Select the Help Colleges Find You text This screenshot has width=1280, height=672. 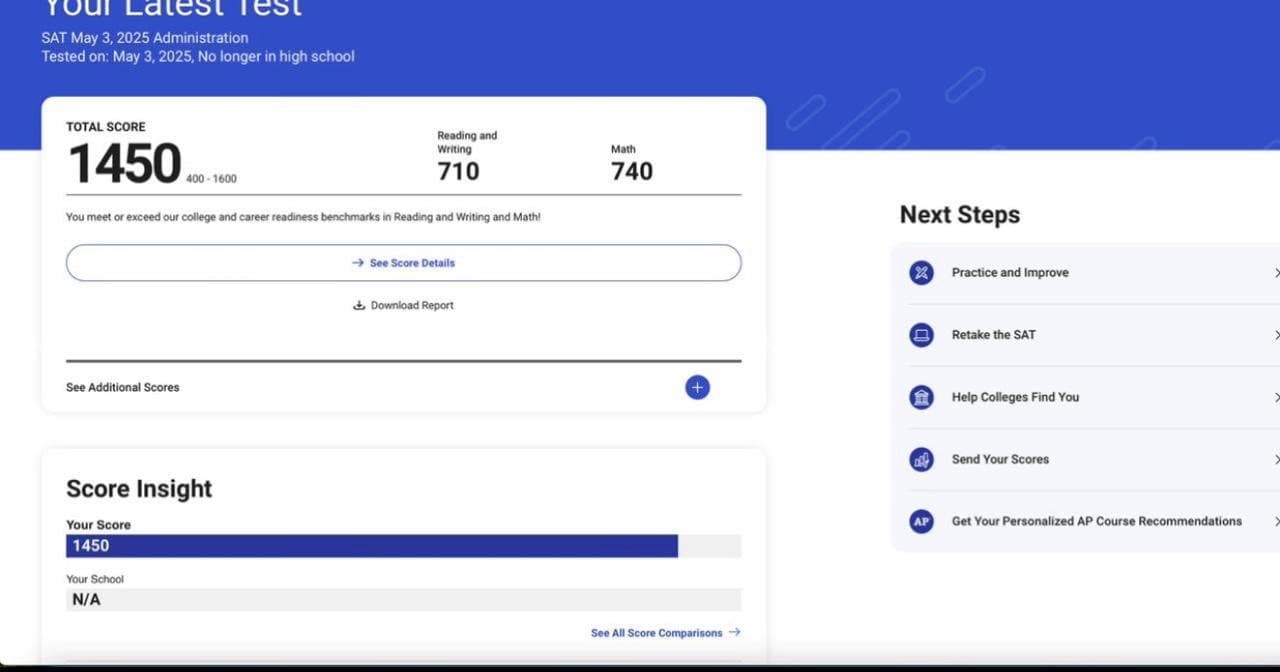coord(1015,397)
